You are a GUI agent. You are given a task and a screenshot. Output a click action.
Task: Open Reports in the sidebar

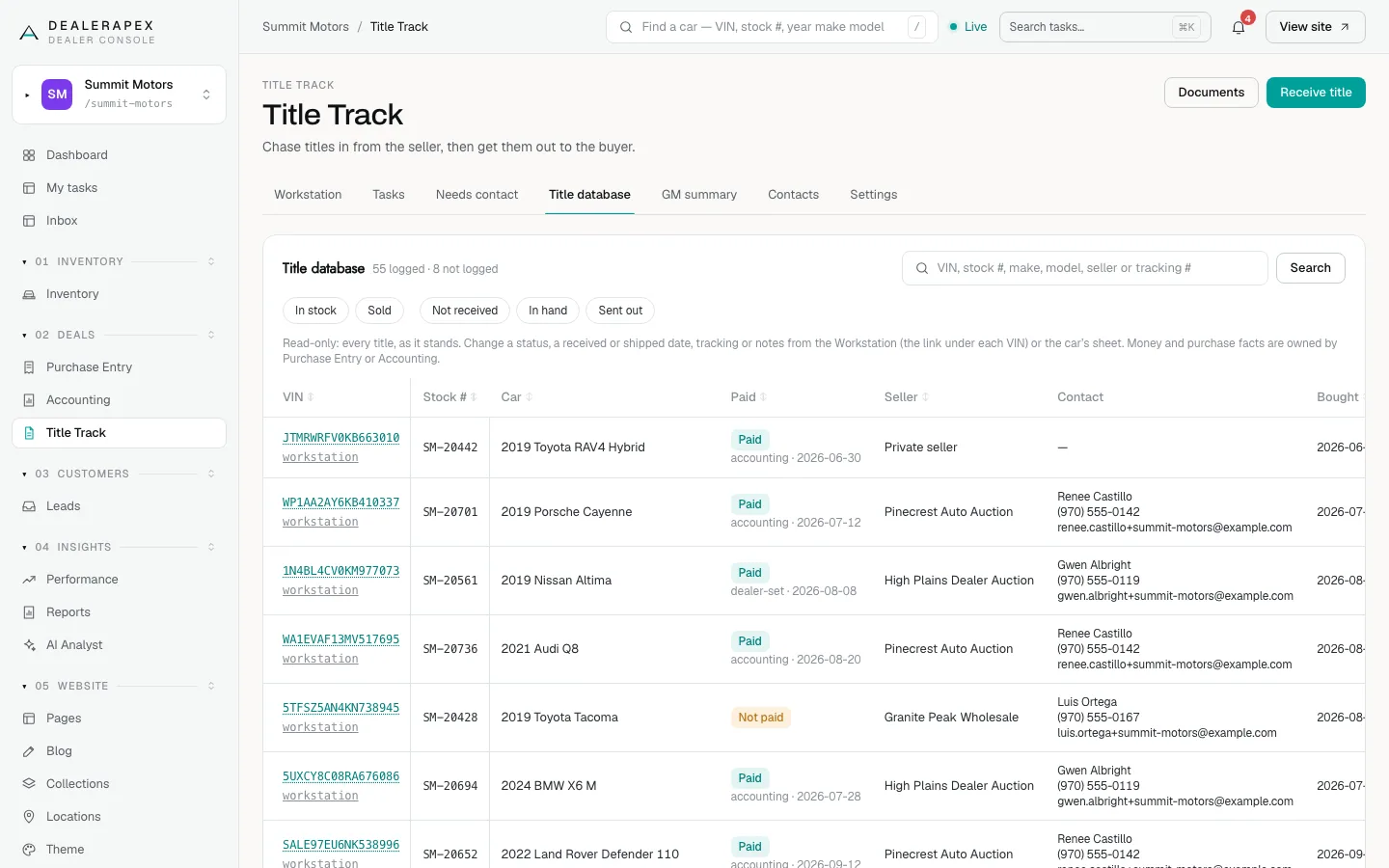[119, 612]
